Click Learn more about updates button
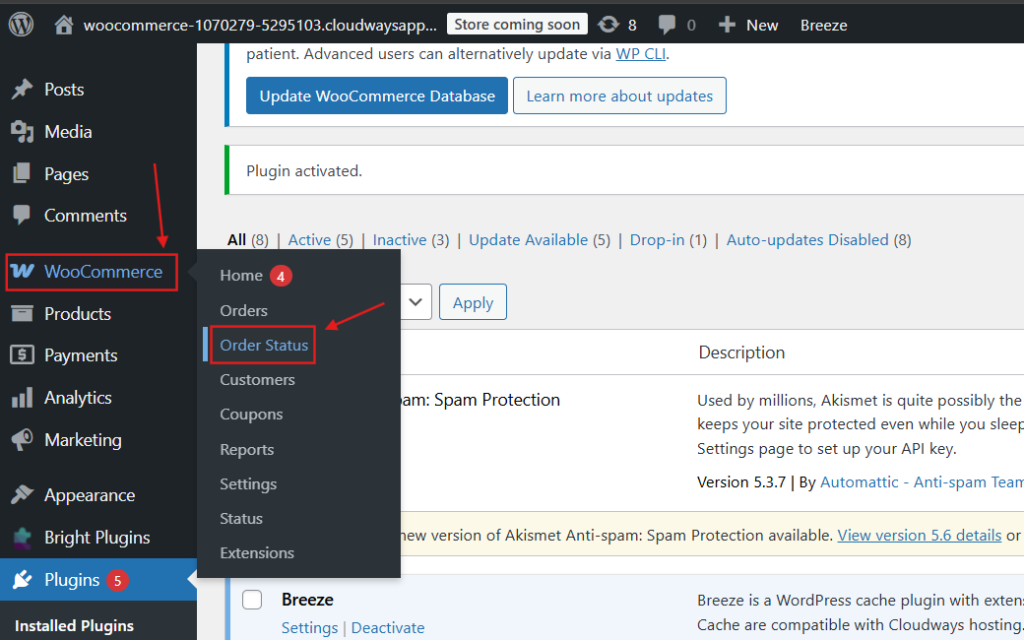This screenshot has height=640, width=1024. click(619, 95)
